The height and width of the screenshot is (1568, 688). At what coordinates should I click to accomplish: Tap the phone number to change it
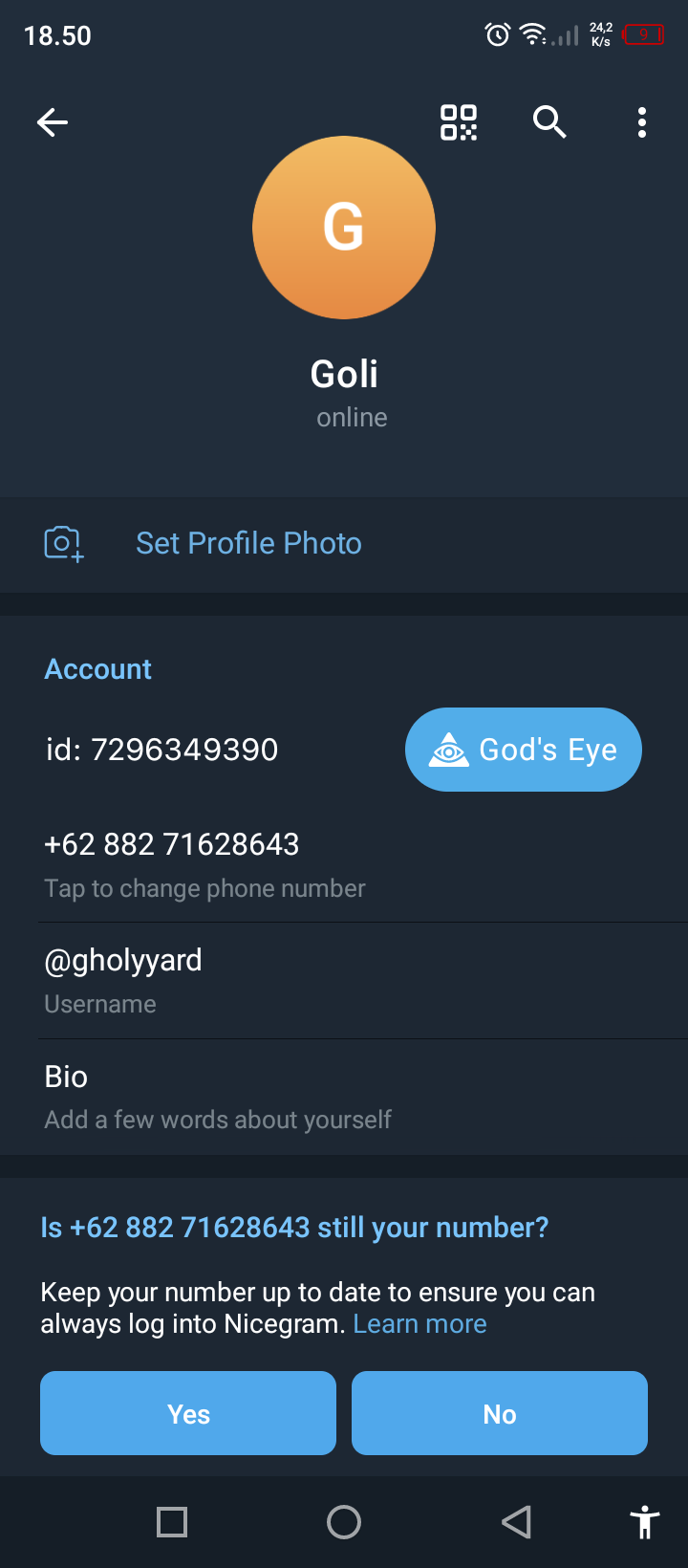(x=172, y=845)
